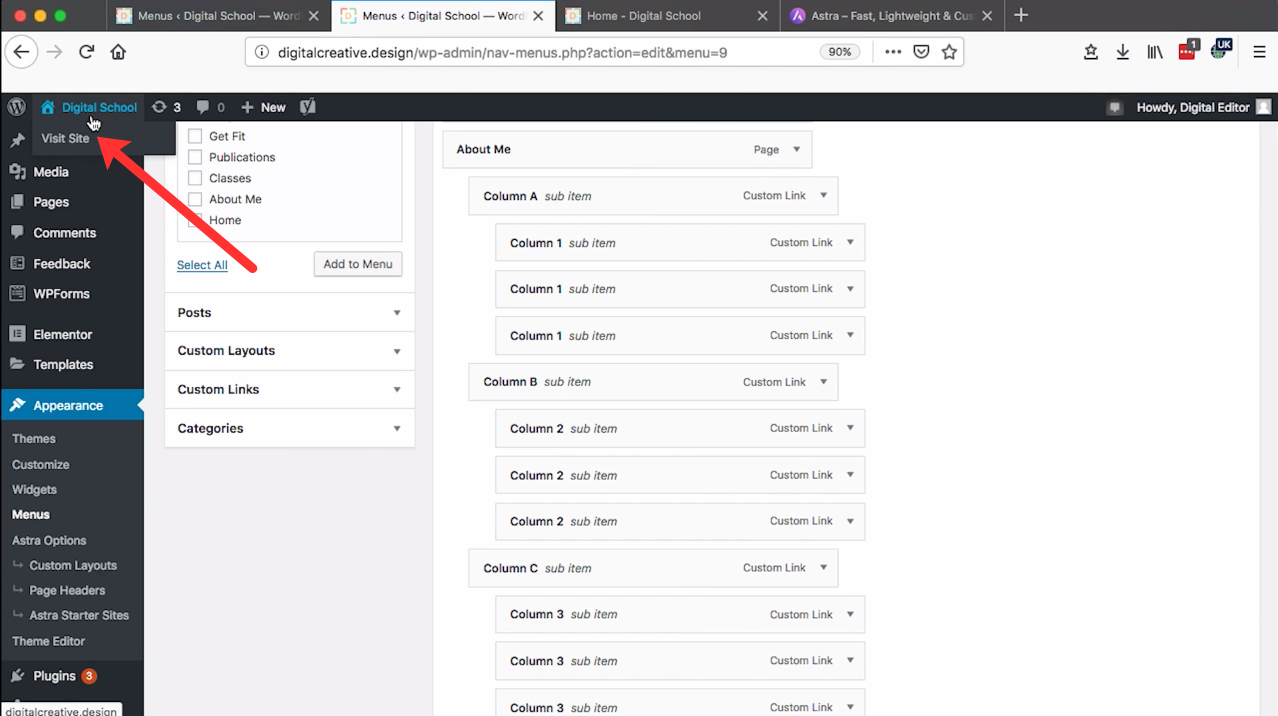The image size is (1278, 716).
Task: Check the About Me page checkbox
Action: tap(195, 199)
